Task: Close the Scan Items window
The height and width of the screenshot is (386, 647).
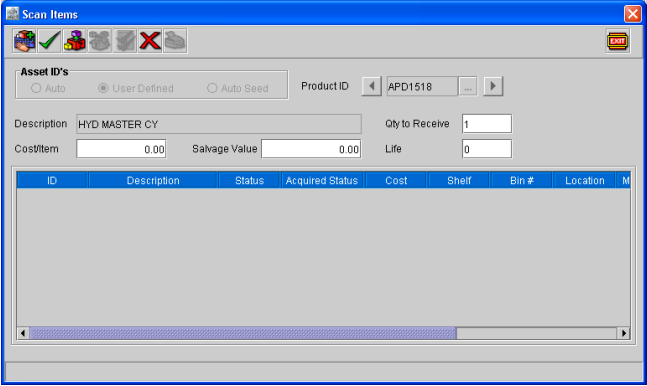Action: pos(633,14)
